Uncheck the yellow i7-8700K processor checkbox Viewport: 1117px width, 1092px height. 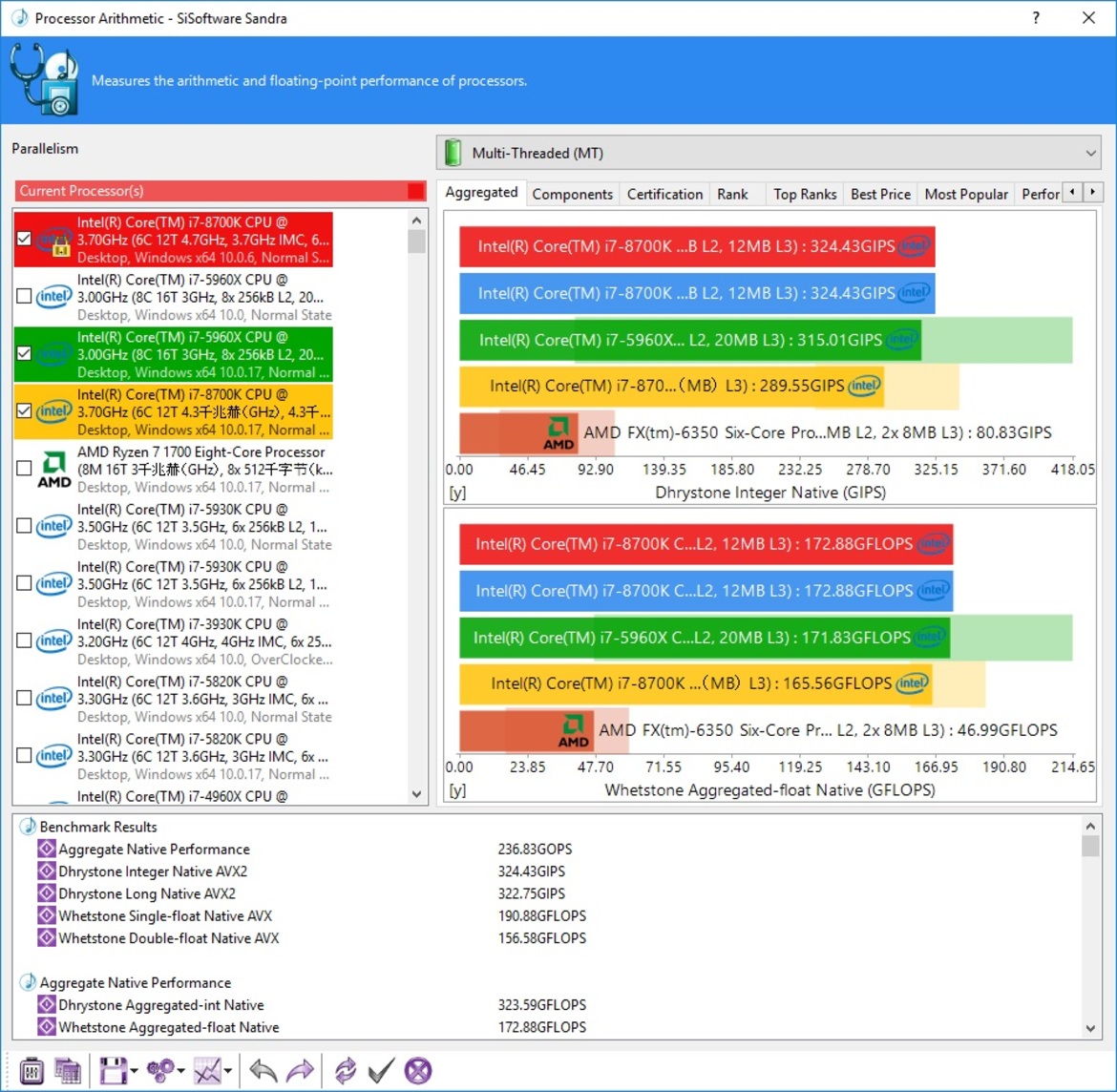[x=24, y=411]
